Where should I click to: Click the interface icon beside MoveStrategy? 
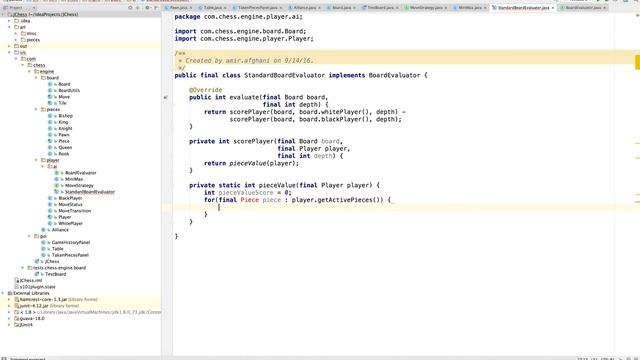57,186
